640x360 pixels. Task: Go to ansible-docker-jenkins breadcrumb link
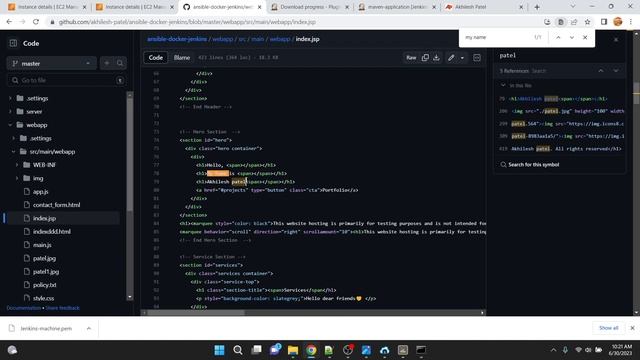click(x=177, y=39)
